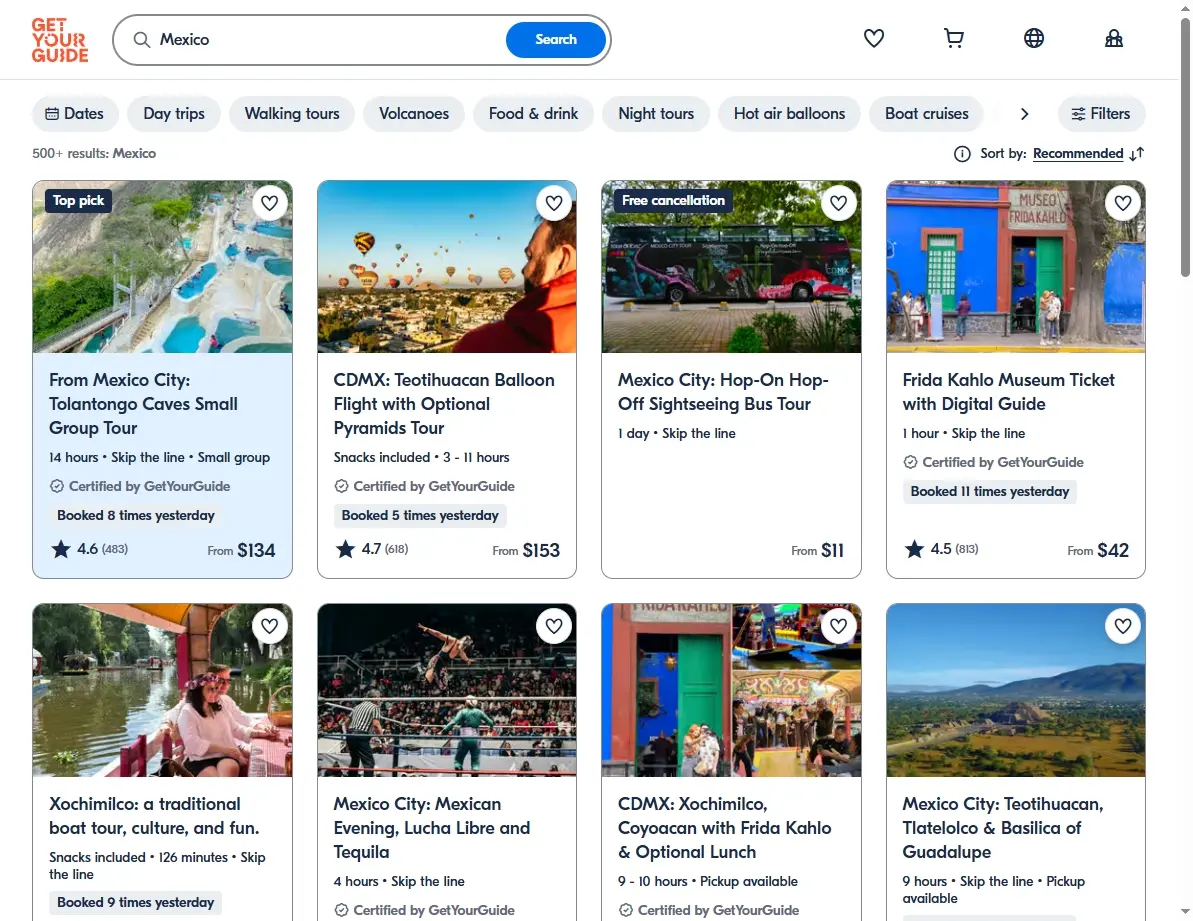The height and width of the screenshot is (921, 1193).
Task: Open the wishlist heart icon in header
Action: (873, 38)
